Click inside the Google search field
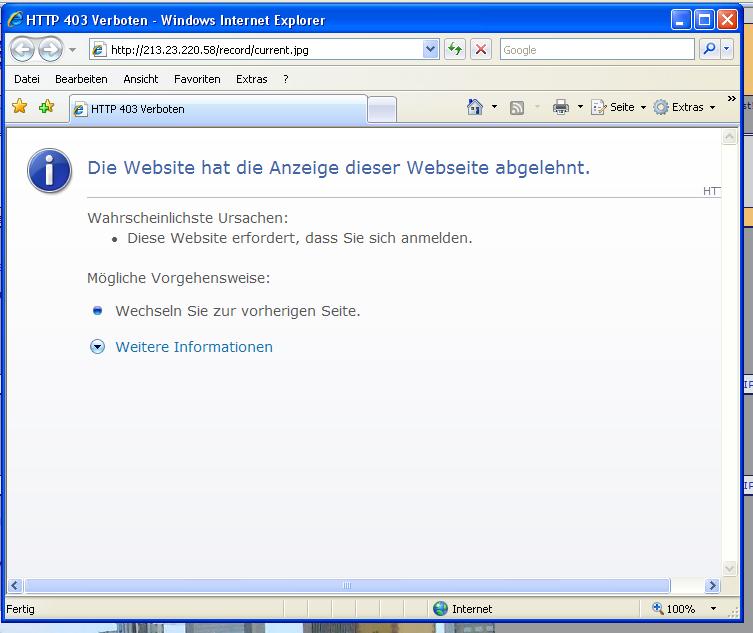Viewport: 753px width, 633px height. [596, 50]
